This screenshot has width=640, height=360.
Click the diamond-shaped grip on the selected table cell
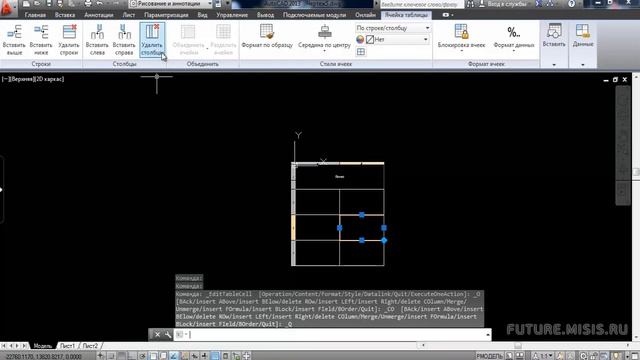point(384,240)
